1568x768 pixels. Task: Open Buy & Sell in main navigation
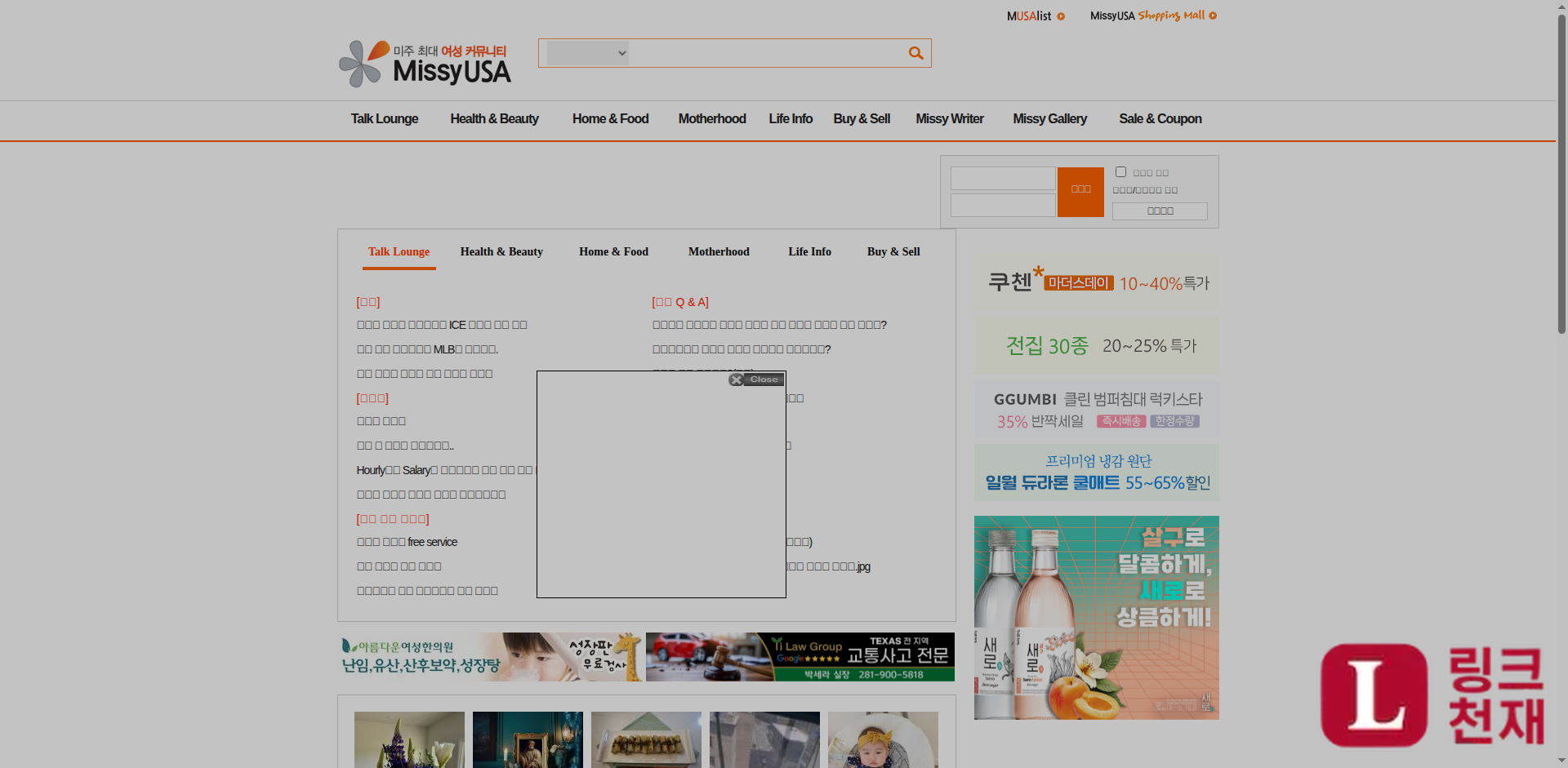pyautogui.click(x=862, y=119)
